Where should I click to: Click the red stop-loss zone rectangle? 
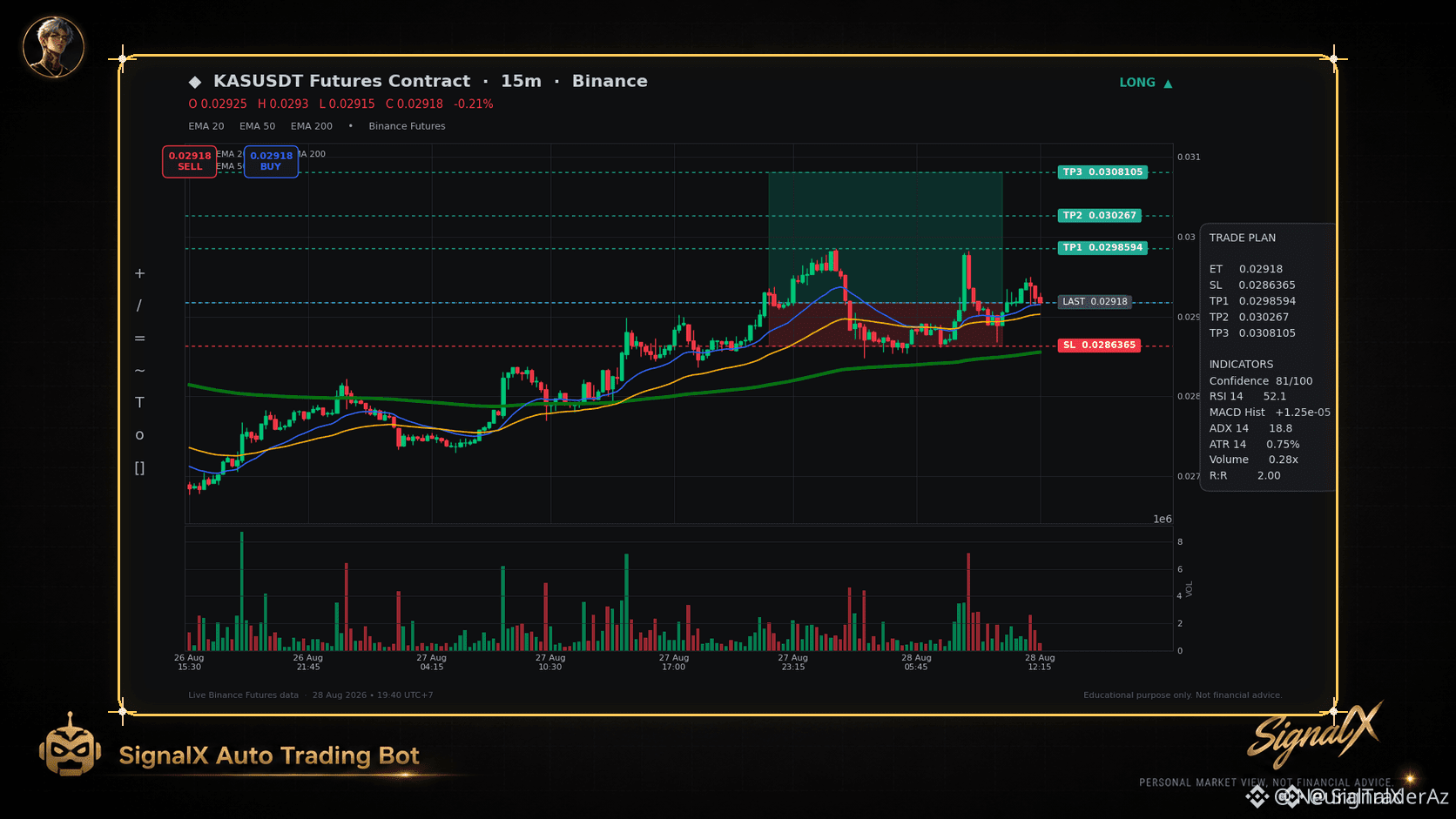886,325
